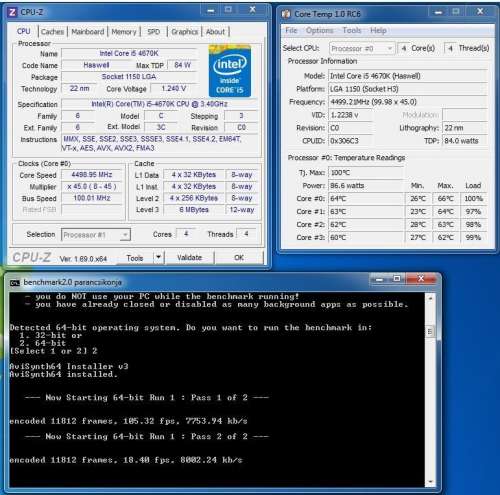Click the Power value 86.6 watts
Screen dimensions: 500x495
[x=366, y=186]
